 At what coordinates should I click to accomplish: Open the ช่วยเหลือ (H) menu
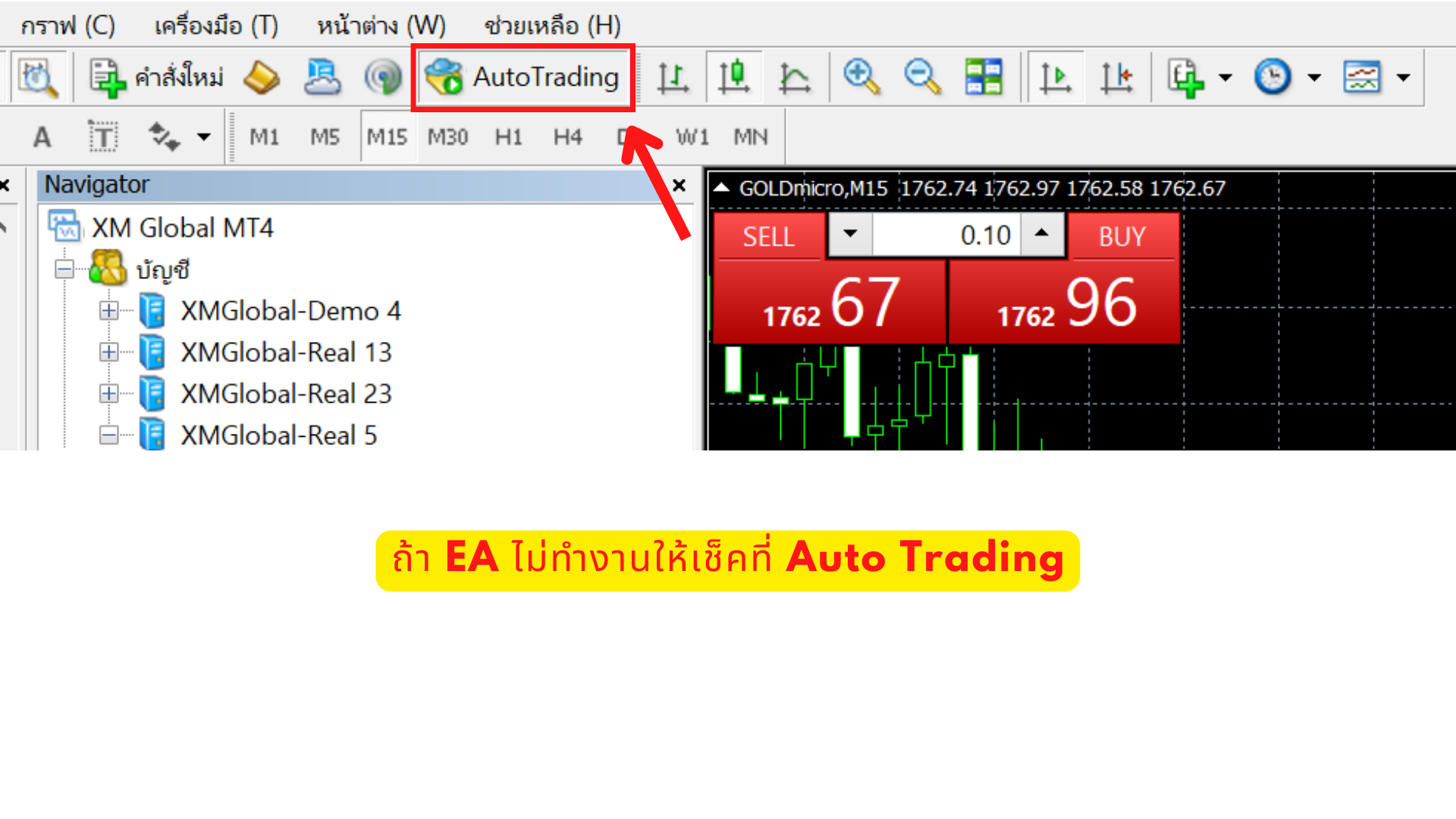click(553, 26)
